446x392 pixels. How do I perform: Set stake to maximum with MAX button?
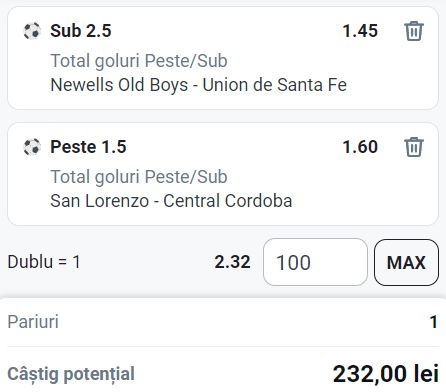point(406,262)
